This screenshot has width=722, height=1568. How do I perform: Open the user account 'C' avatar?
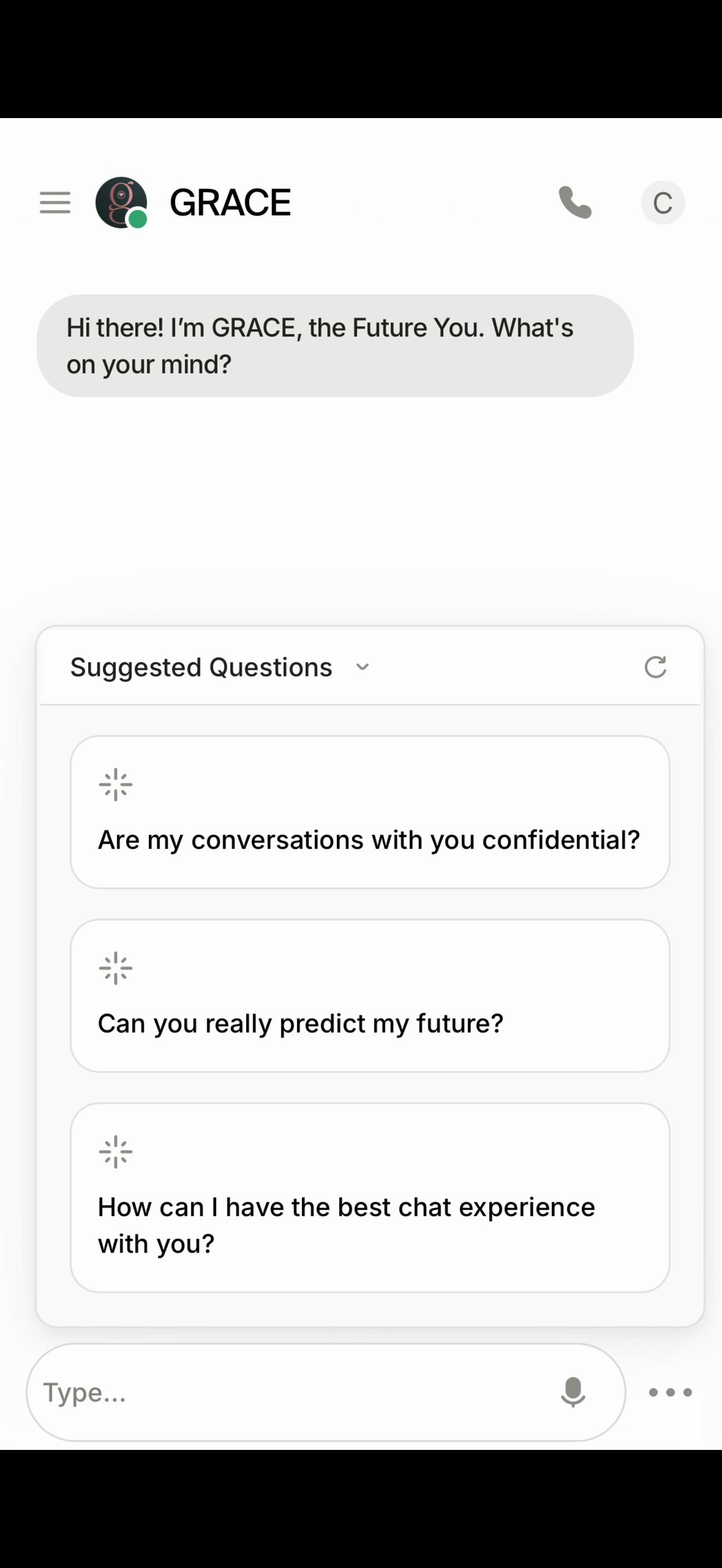point(662,203)
